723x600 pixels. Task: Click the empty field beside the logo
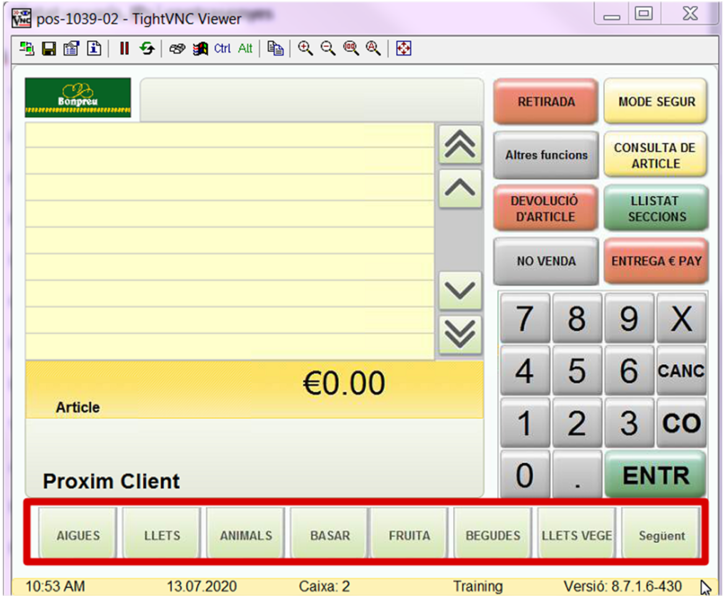[312, 98]
